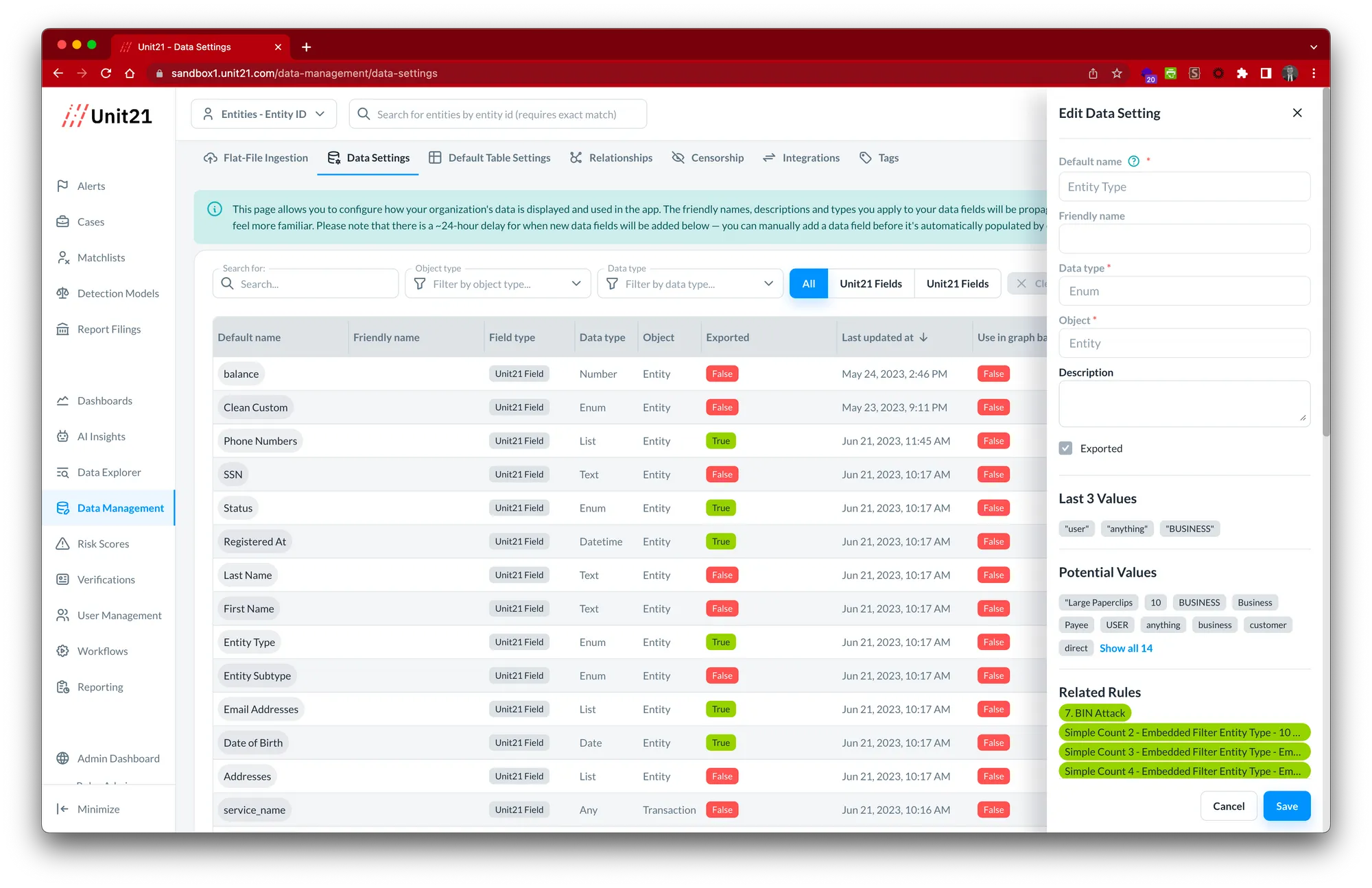This screenshot has width=1372, height=888.
Task: Uncheck the Exported checkbox
Action: [1065, 448]
